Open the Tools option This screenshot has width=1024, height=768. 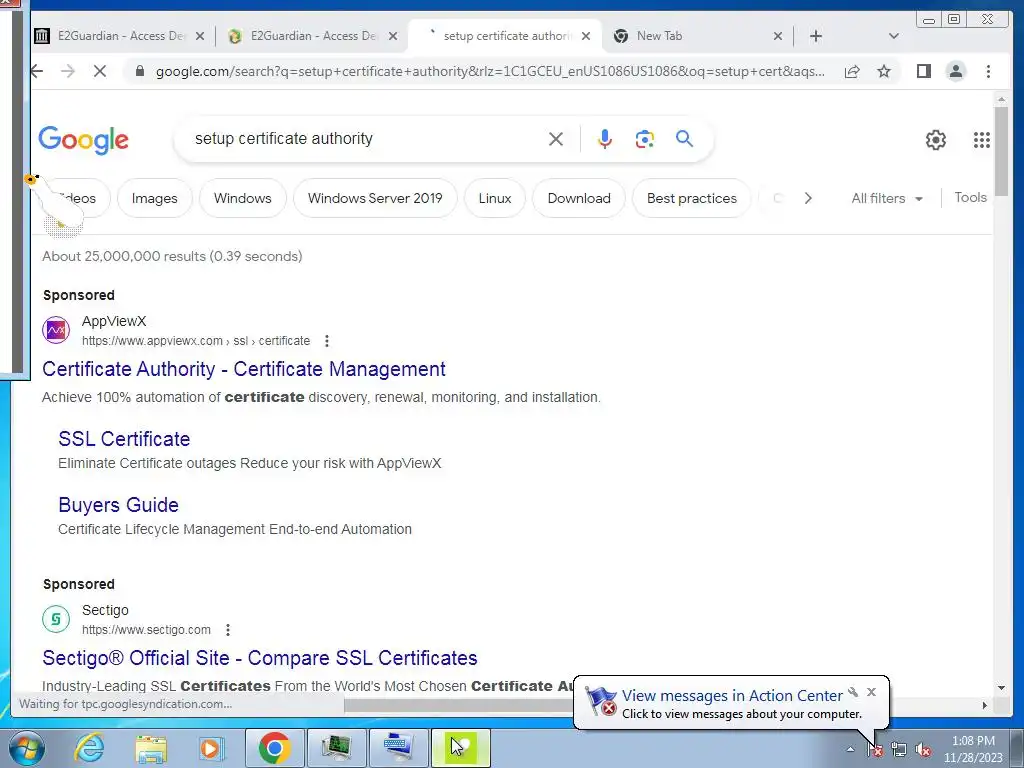click(970, 198)
